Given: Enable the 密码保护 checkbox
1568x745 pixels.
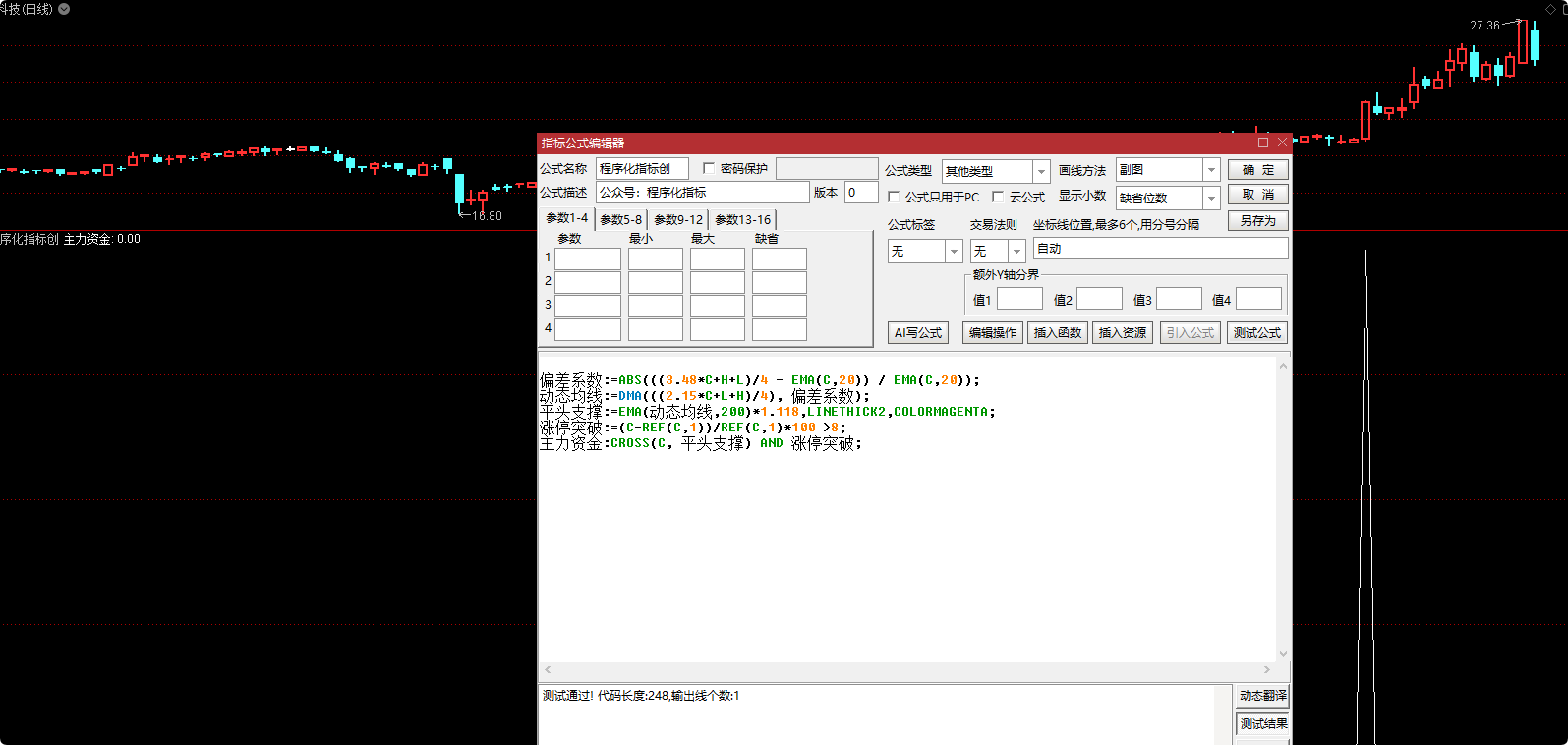Looking at the screenshot, I should 709,168.
